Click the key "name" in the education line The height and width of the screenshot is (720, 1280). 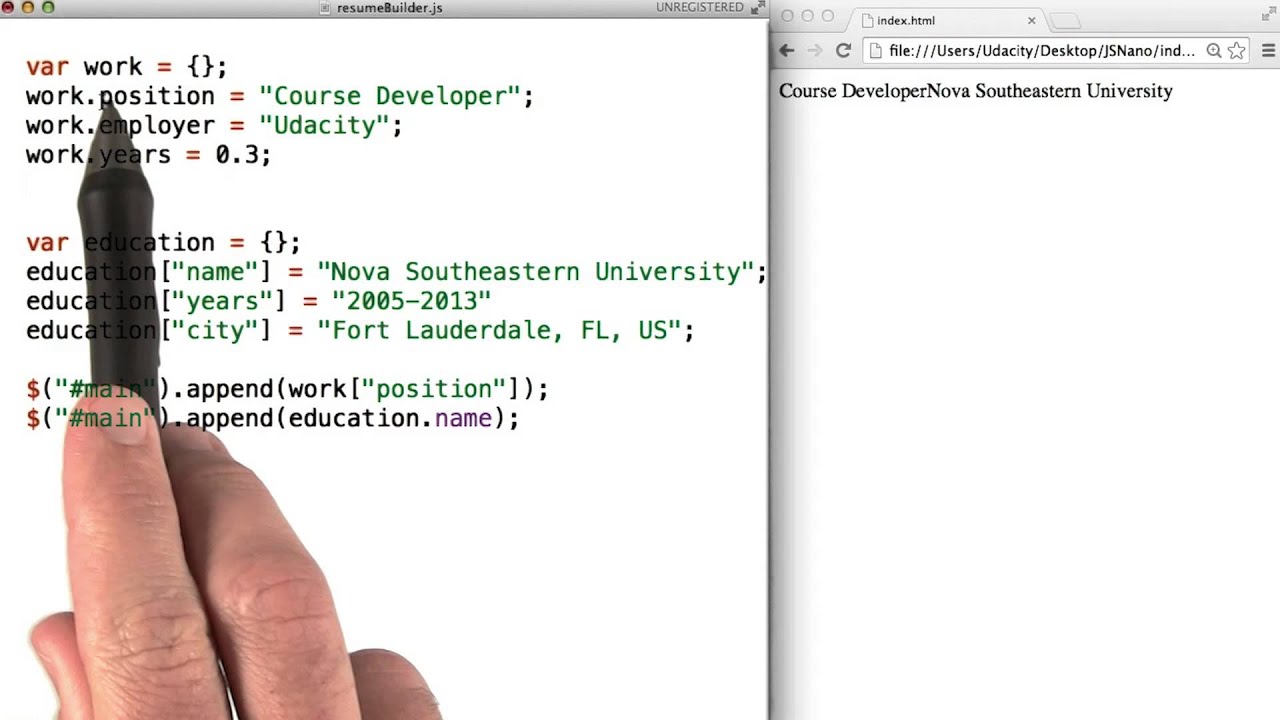pyautogui.click(x=215, y=272)
